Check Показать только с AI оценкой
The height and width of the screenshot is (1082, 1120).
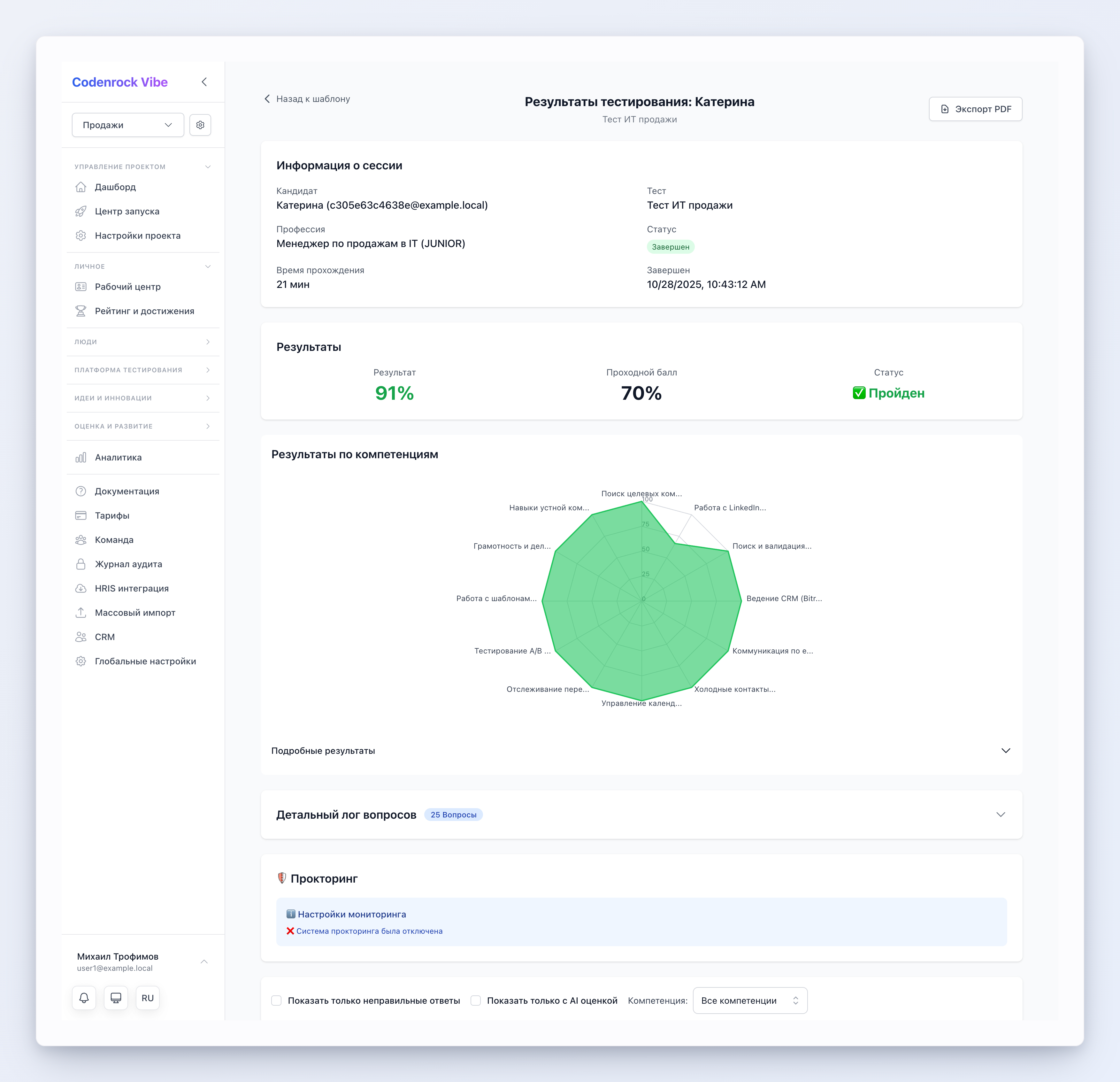point(475,1001)
